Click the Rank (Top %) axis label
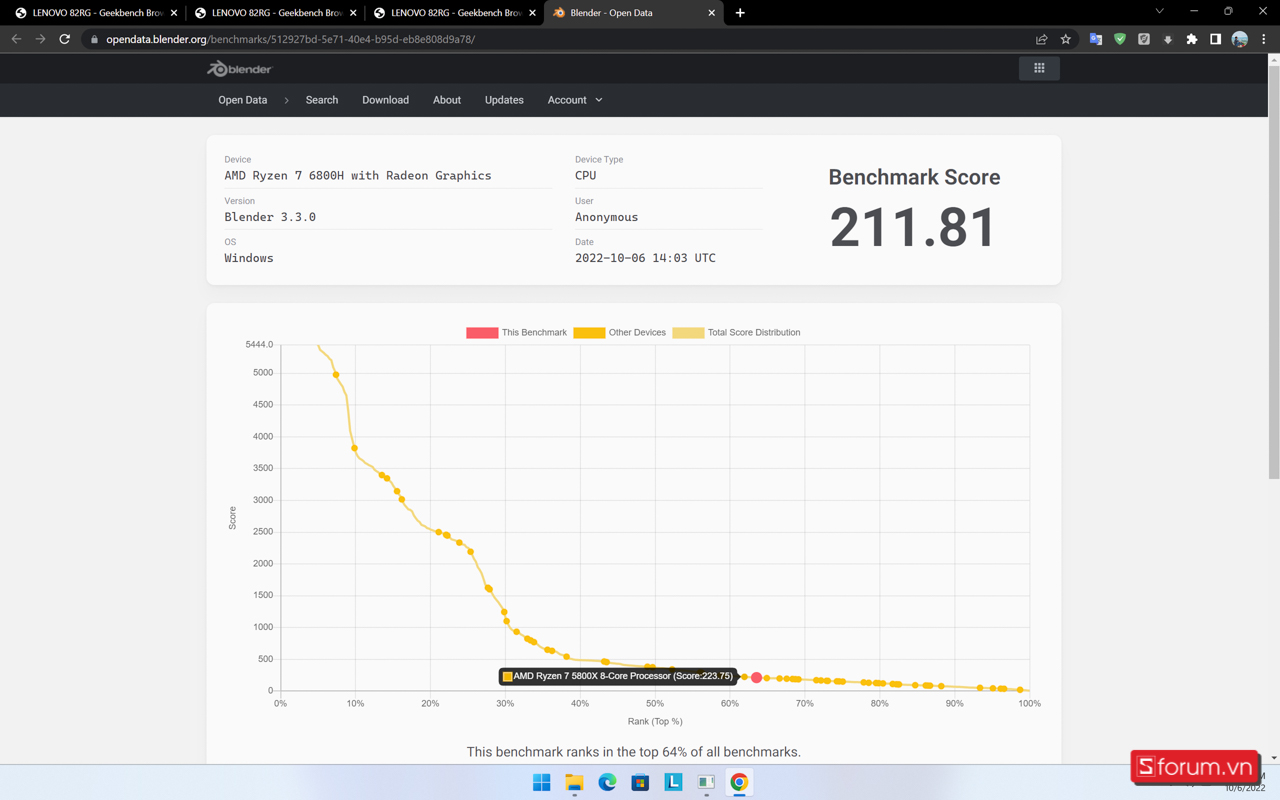 [x=655, y=721]
